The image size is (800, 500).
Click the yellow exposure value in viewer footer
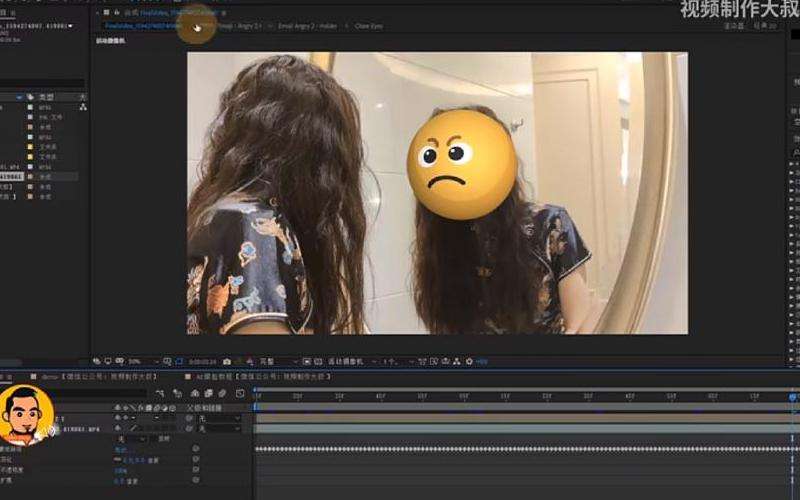click(481, 360)
